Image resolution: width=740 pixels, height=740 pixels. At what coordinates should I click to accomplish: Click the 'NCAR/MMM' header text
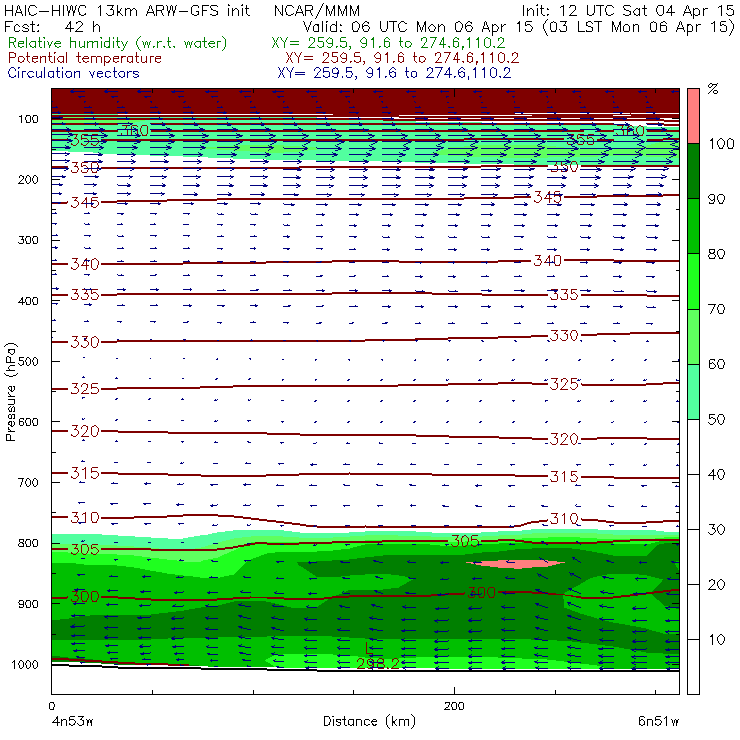pyautogui.click(x=317, y=10)
